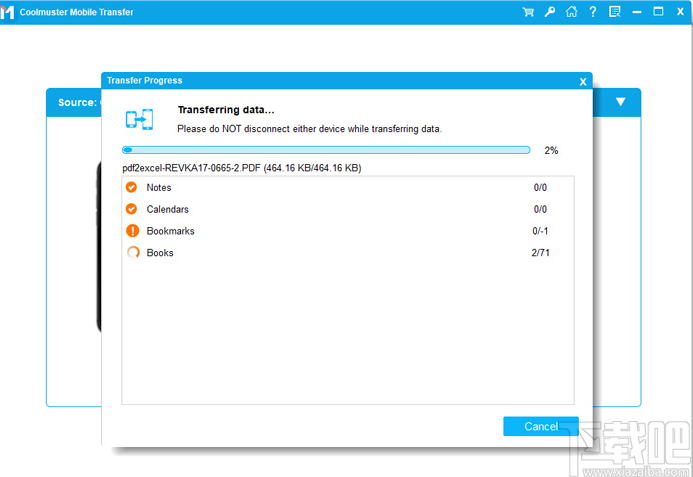
Task: Click the Bookmarks warning icon
Action: [132, 230]
